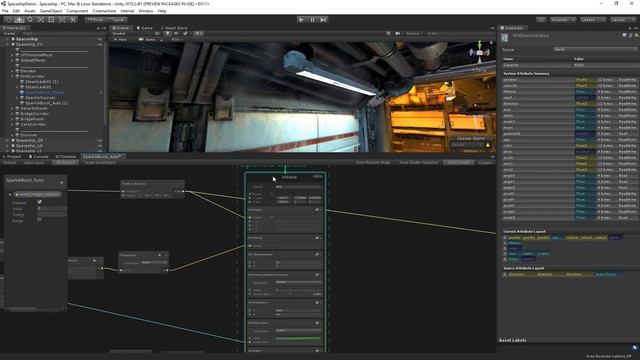Viewport: 640px width, 360px height.
Task: Open the Account dropdown
Action: [562, 20]
